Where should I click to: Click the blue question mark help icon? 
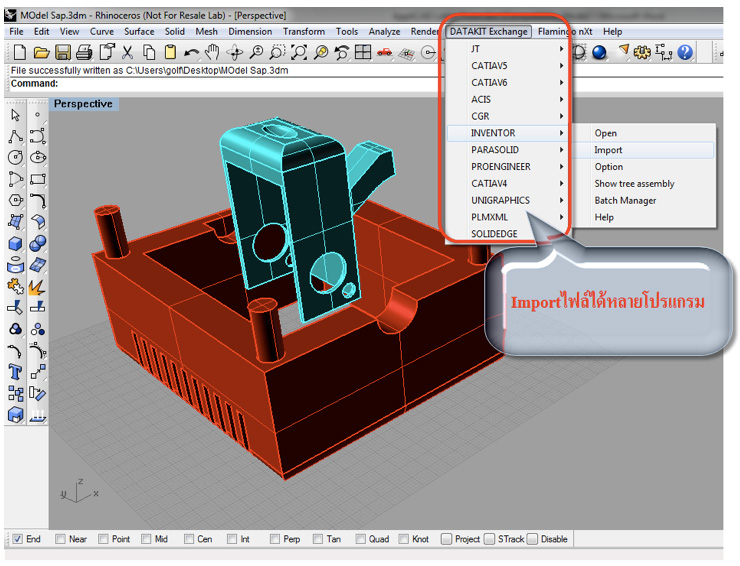pyautogui.click(x=685, y=52)
